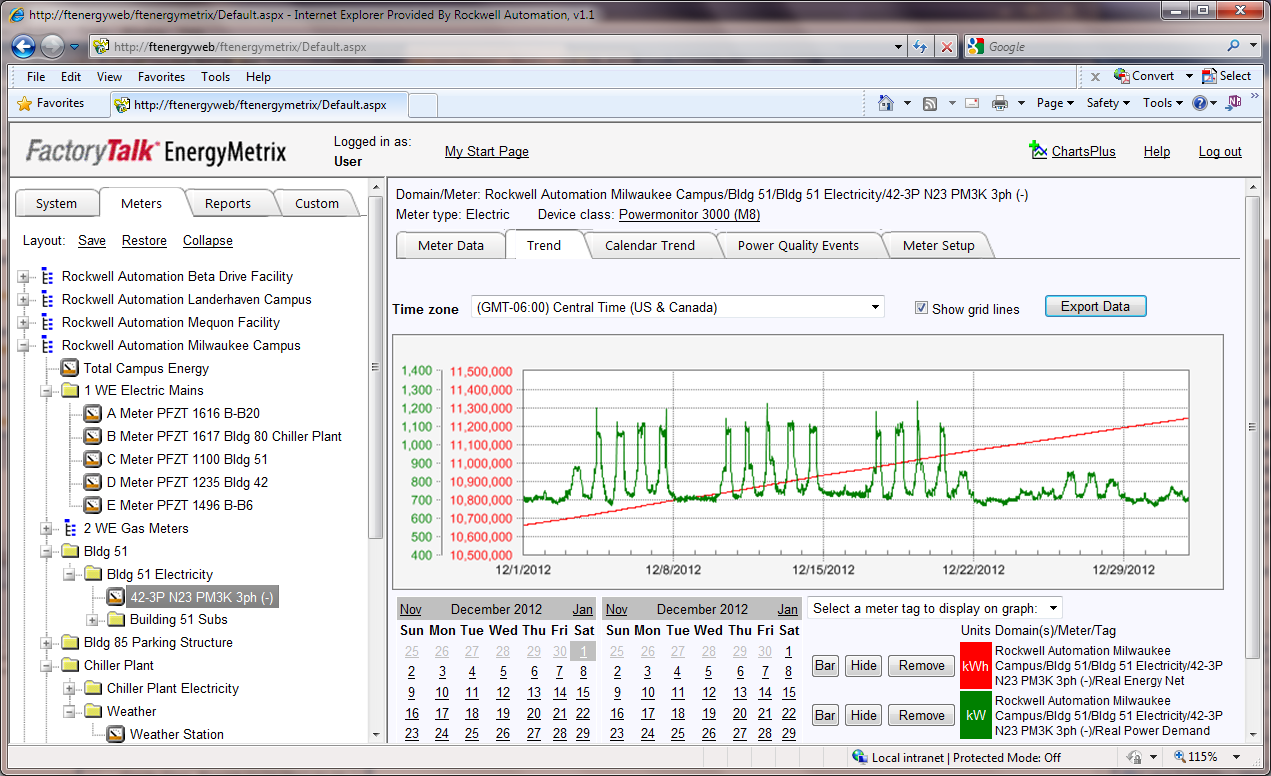Switch to the Custom tab
Screen dimensions: 1271x776
[x=317, y=203]
